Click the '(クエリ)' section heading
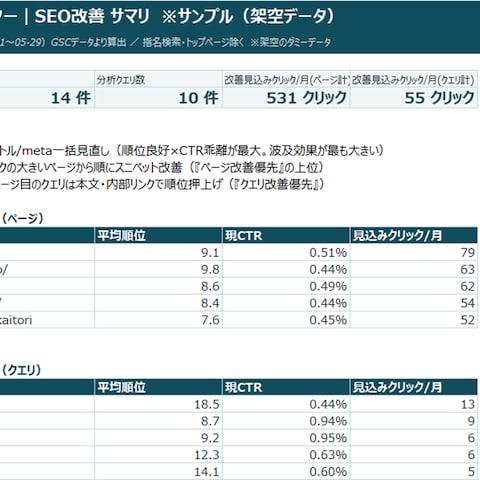This screenshot has height=480, width=480. [22, 370]
